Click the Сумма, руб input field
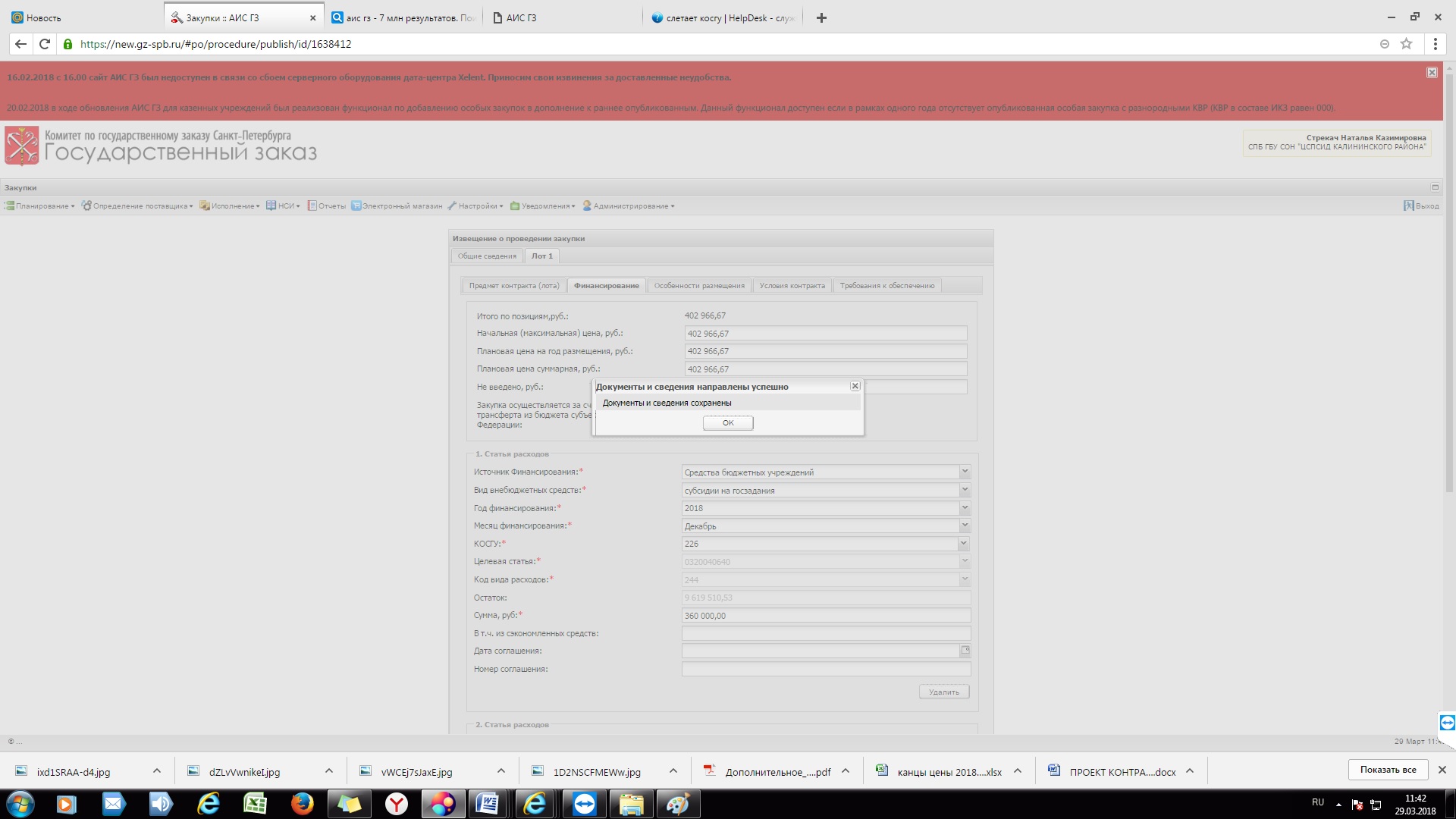The height and width of the screenshot is (819, 1456). (x=825, y=616)
